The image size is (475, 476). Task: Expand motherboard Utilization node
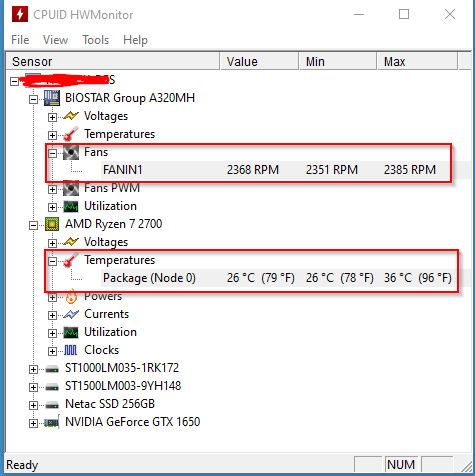click(x=52, y=207)
